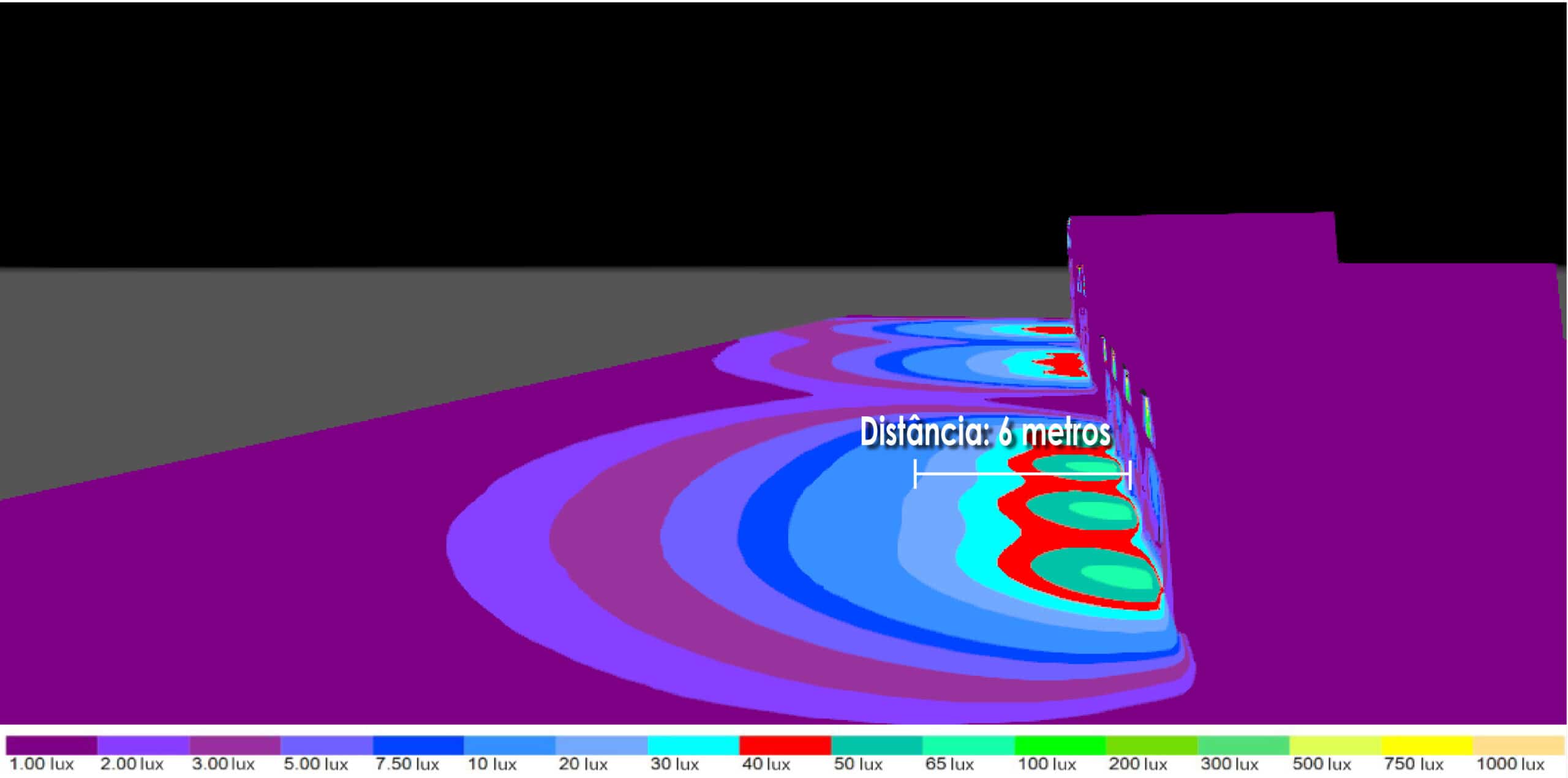Click the red 40 lux legend swatch
This screenshot has width=1568, height=778.
[785, 745]
